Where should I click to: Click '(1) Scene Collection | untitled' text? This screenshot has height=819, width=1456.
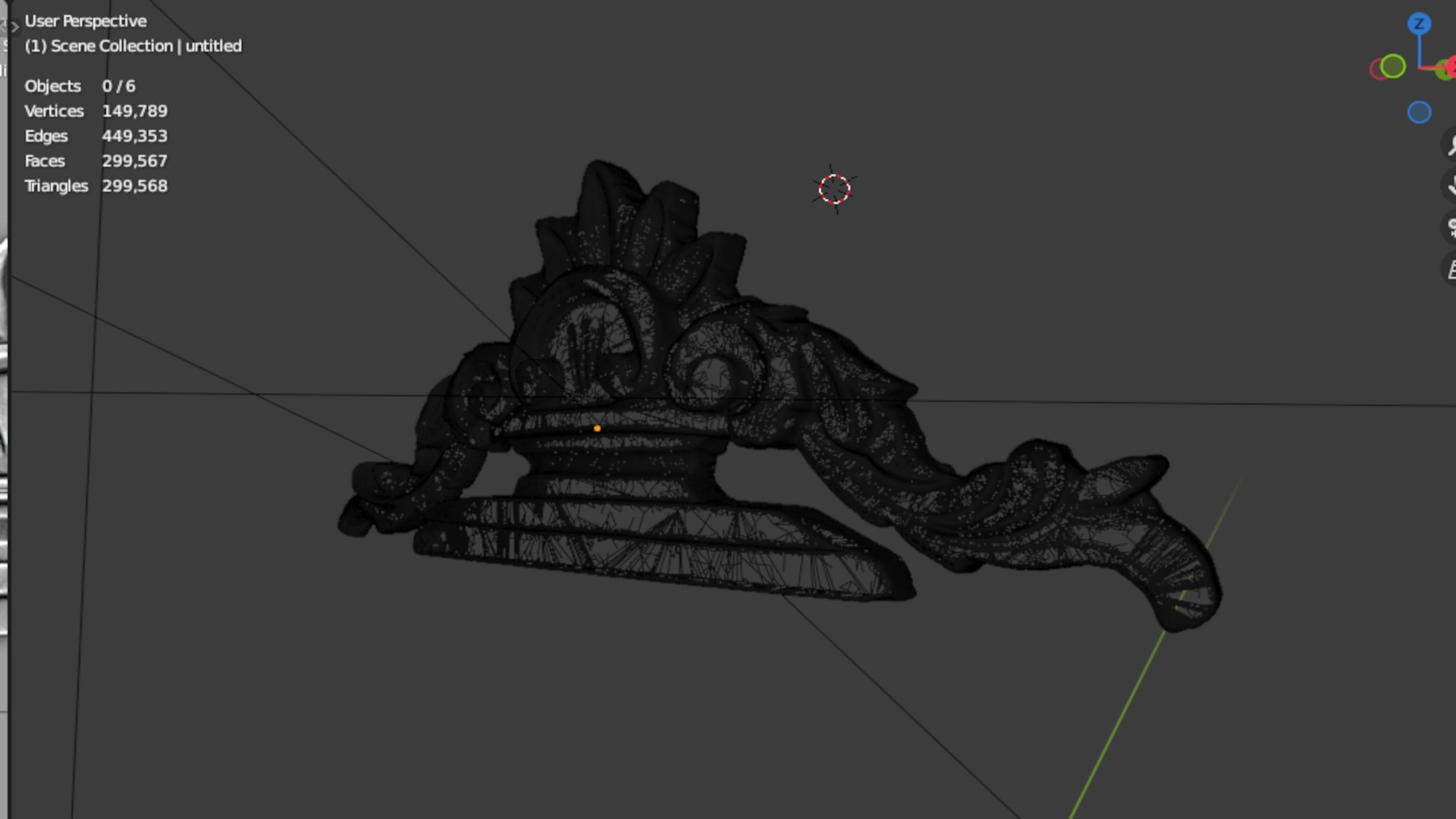click(133, 46)
